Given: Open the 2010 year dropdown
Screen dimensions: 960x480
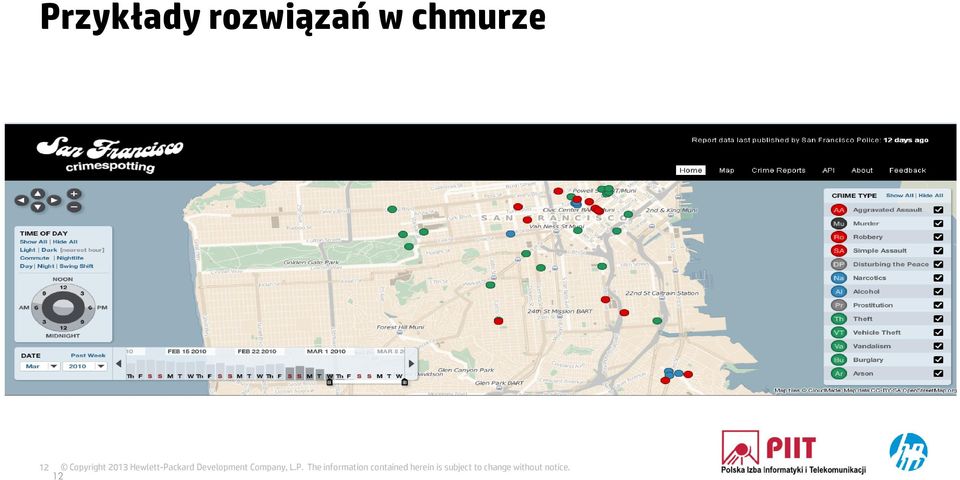Looking at the screenshot, I should pyautogui.click(x=84, y=366).
